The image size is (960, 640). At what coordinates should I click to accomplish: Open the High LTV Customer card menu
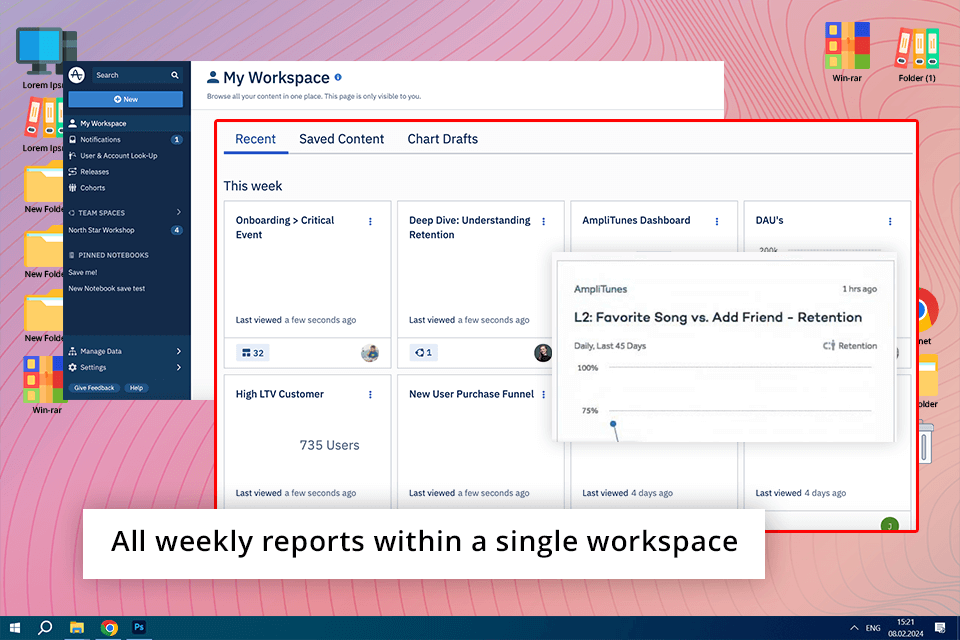(x=370, y=394)
